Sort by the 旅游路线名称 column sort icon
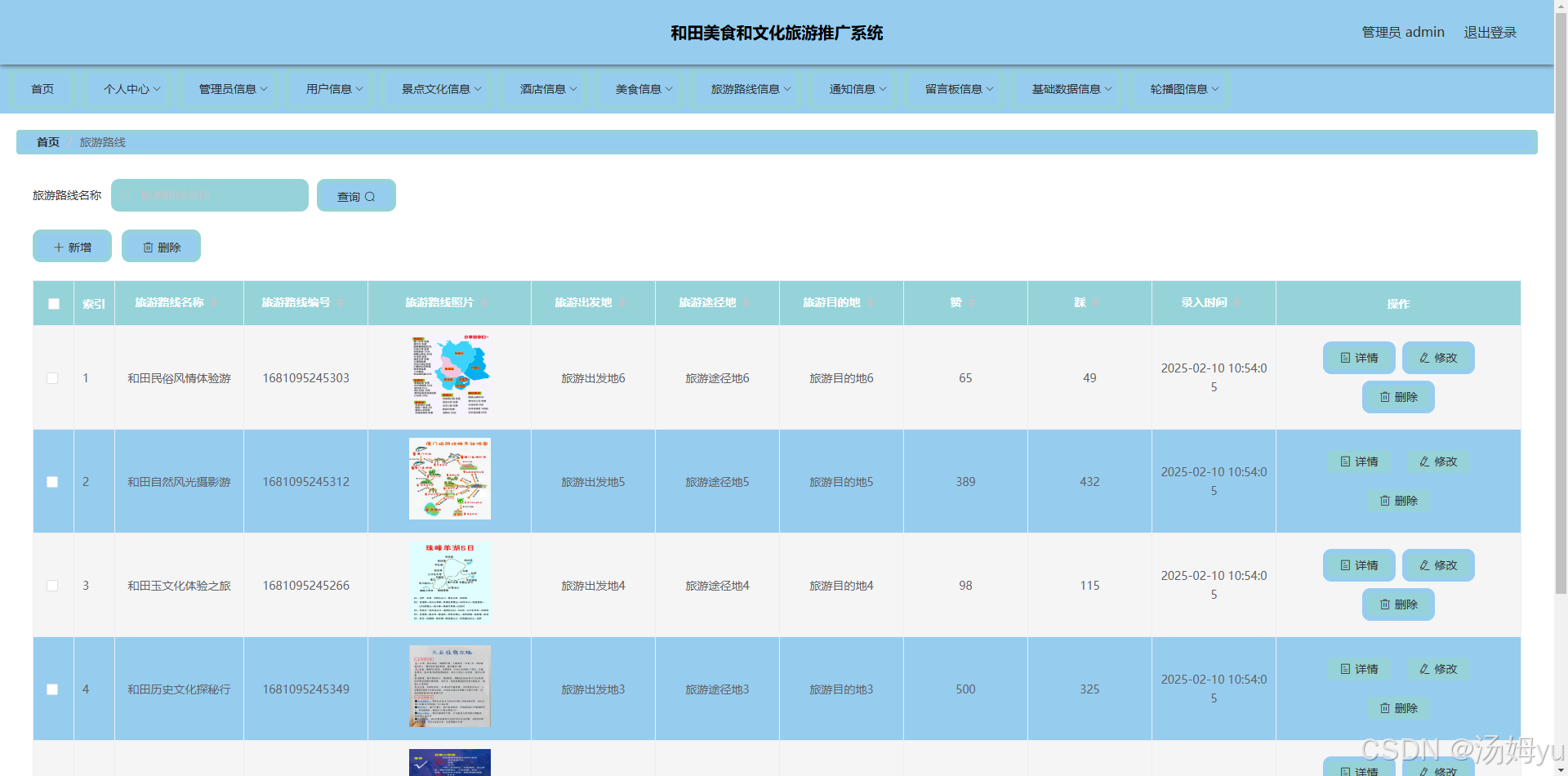Viewport: 1568px width, 776px height. (x=214, y=303)
